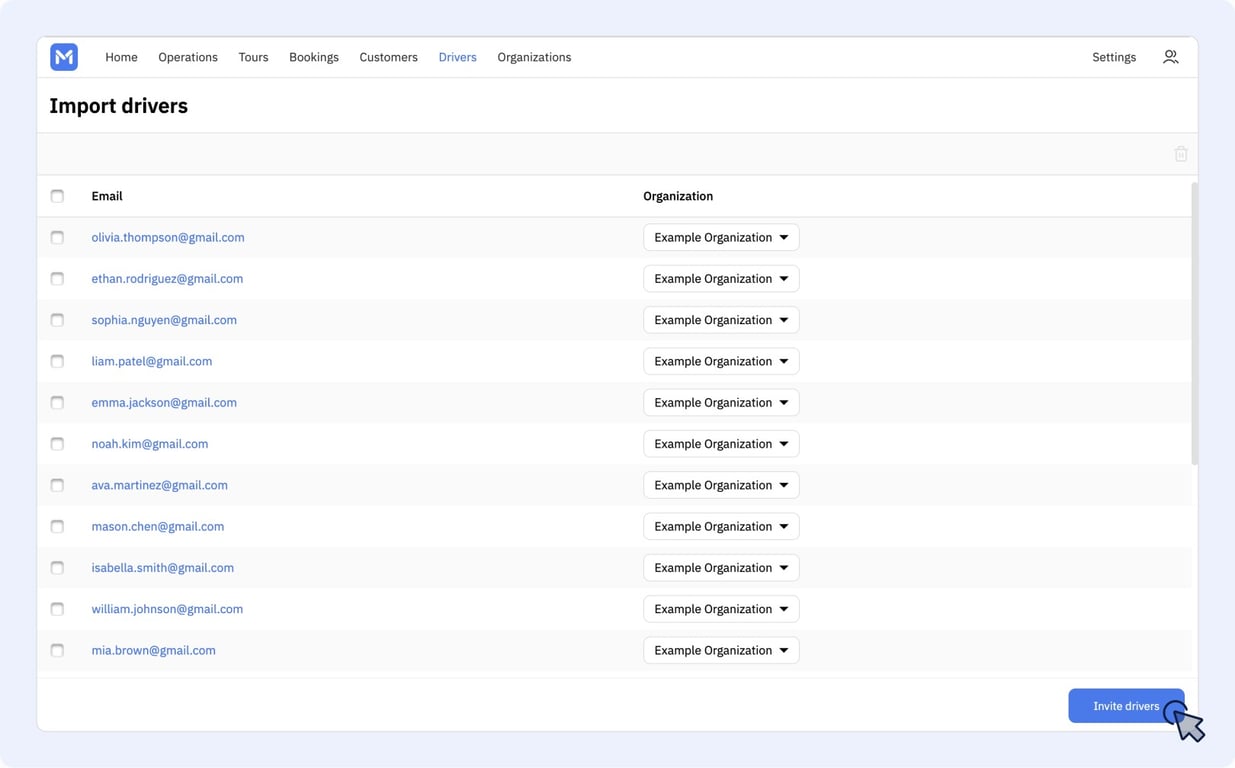Tick checkbox for ava.martinez@gmail.com

[x=57, y=485]
